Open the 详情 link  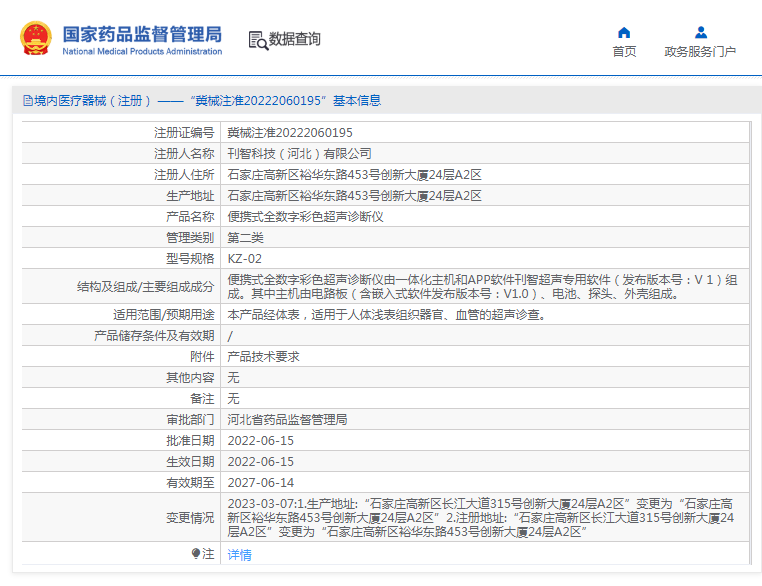tap(240, 555)
